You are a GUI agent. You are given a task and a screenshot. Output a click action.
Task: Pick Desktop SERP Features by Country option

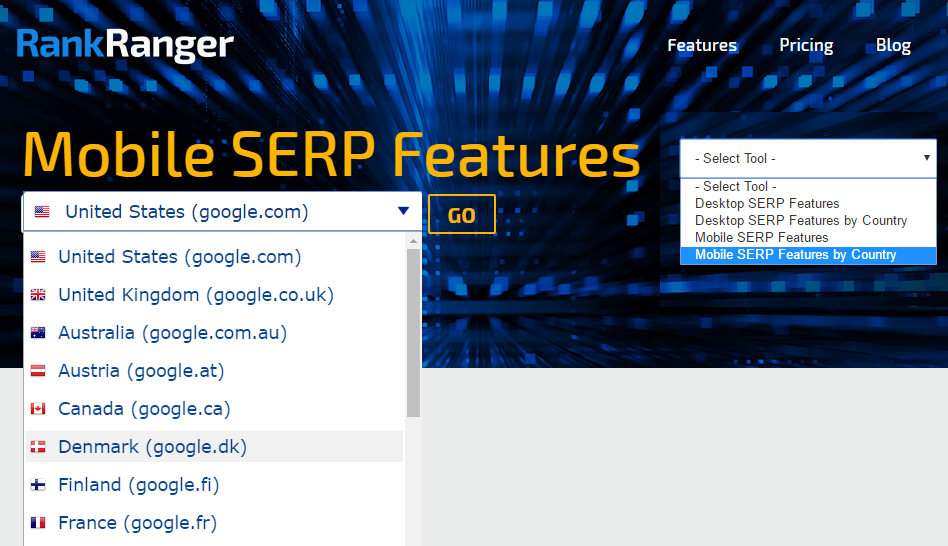click(x=808, y=221)
